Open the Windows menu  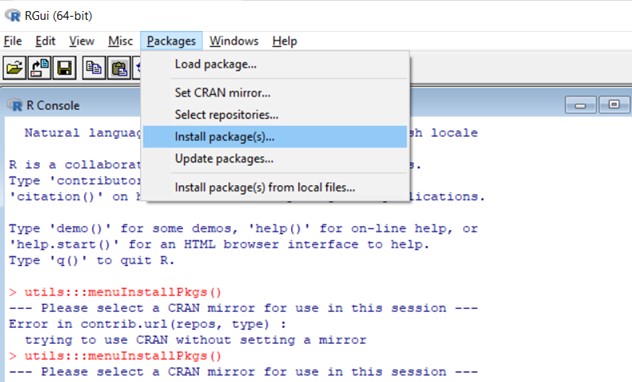[x=234, y=41]
